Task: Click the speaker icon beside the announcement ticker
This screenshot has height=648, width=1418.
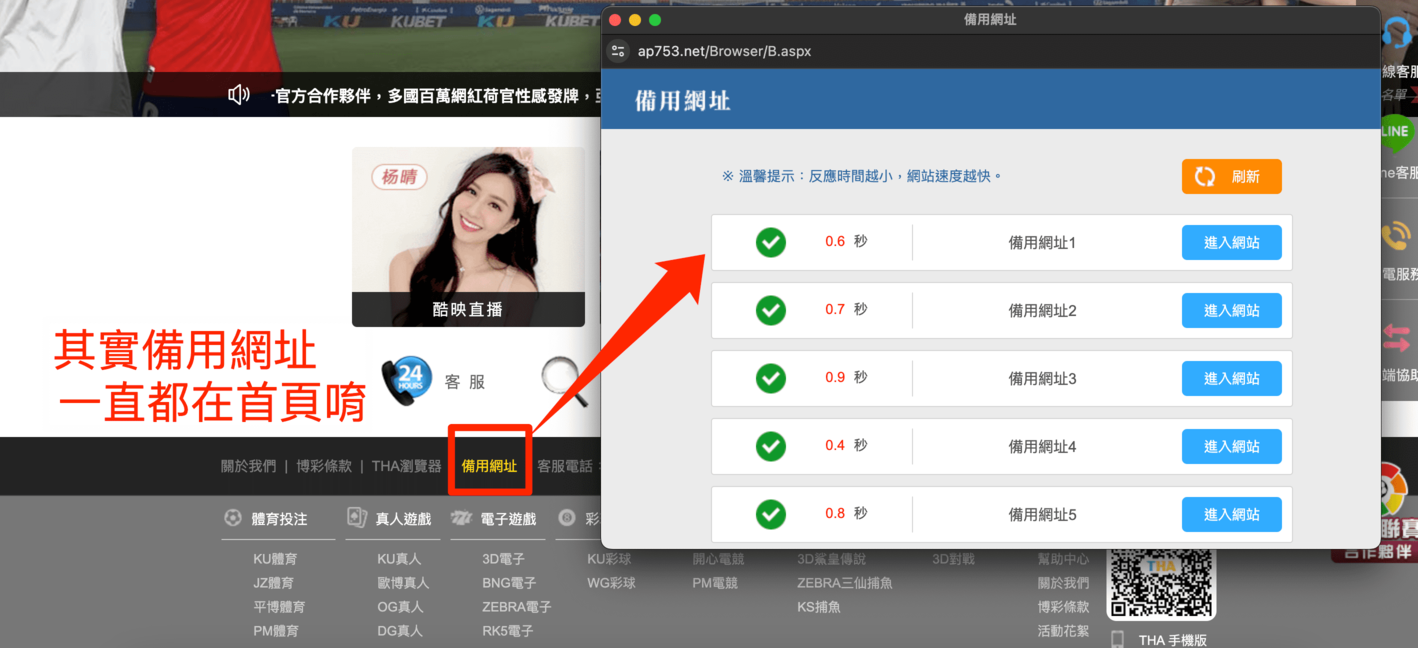Action: tap(238, 95)
